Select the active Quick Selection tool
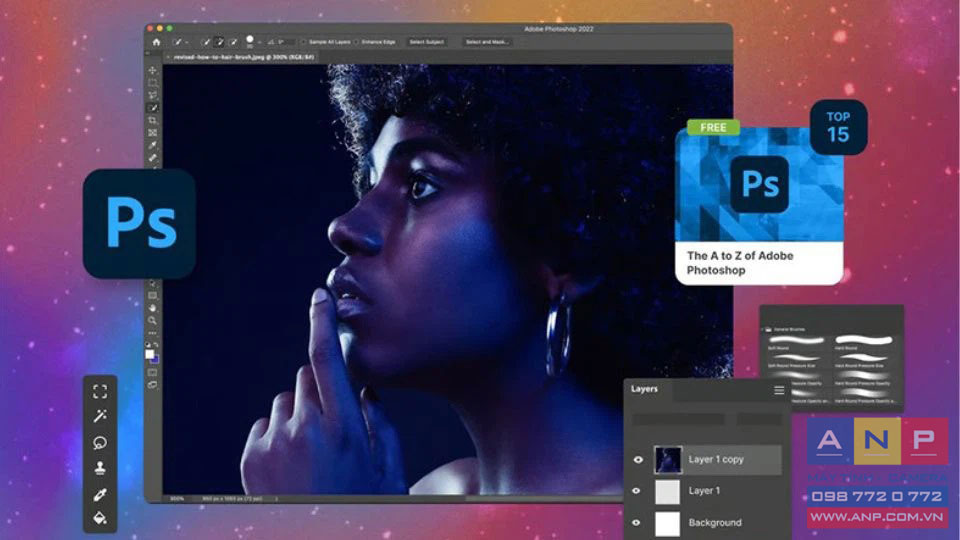960x540 pixels. coord(152,108)
